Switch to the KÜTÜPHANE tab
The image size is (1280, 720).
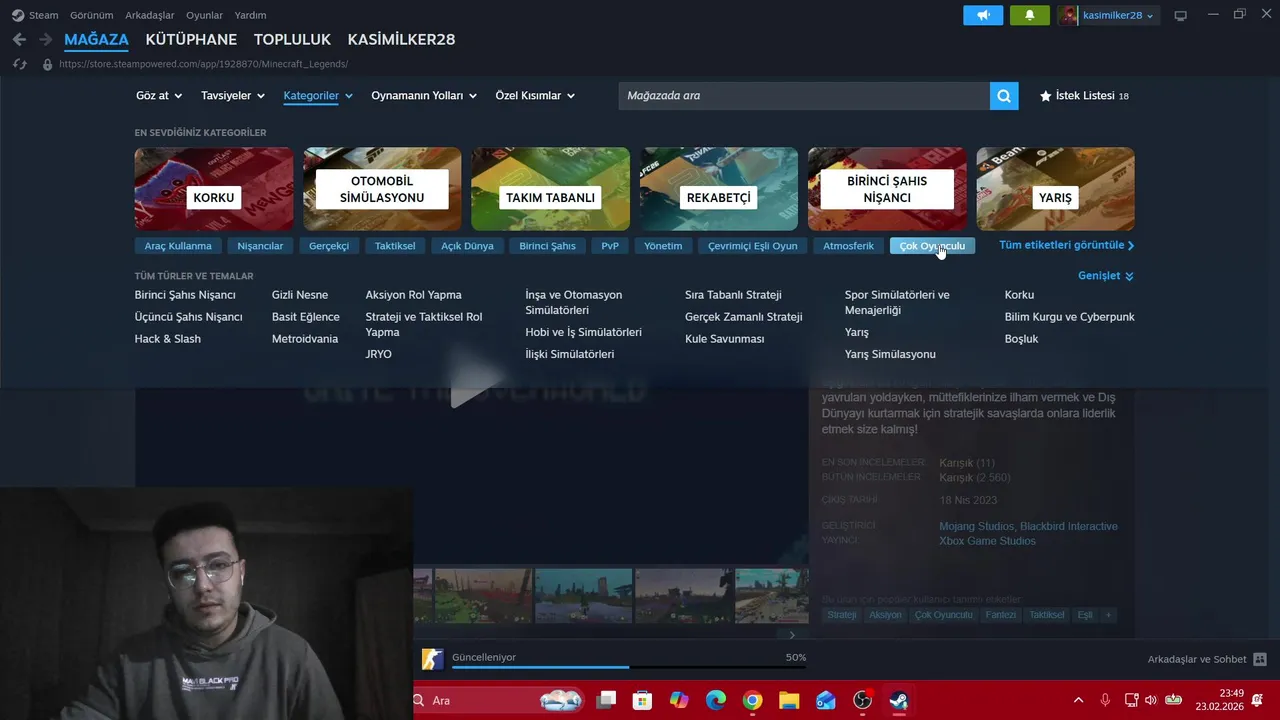[x=191, y=39]
